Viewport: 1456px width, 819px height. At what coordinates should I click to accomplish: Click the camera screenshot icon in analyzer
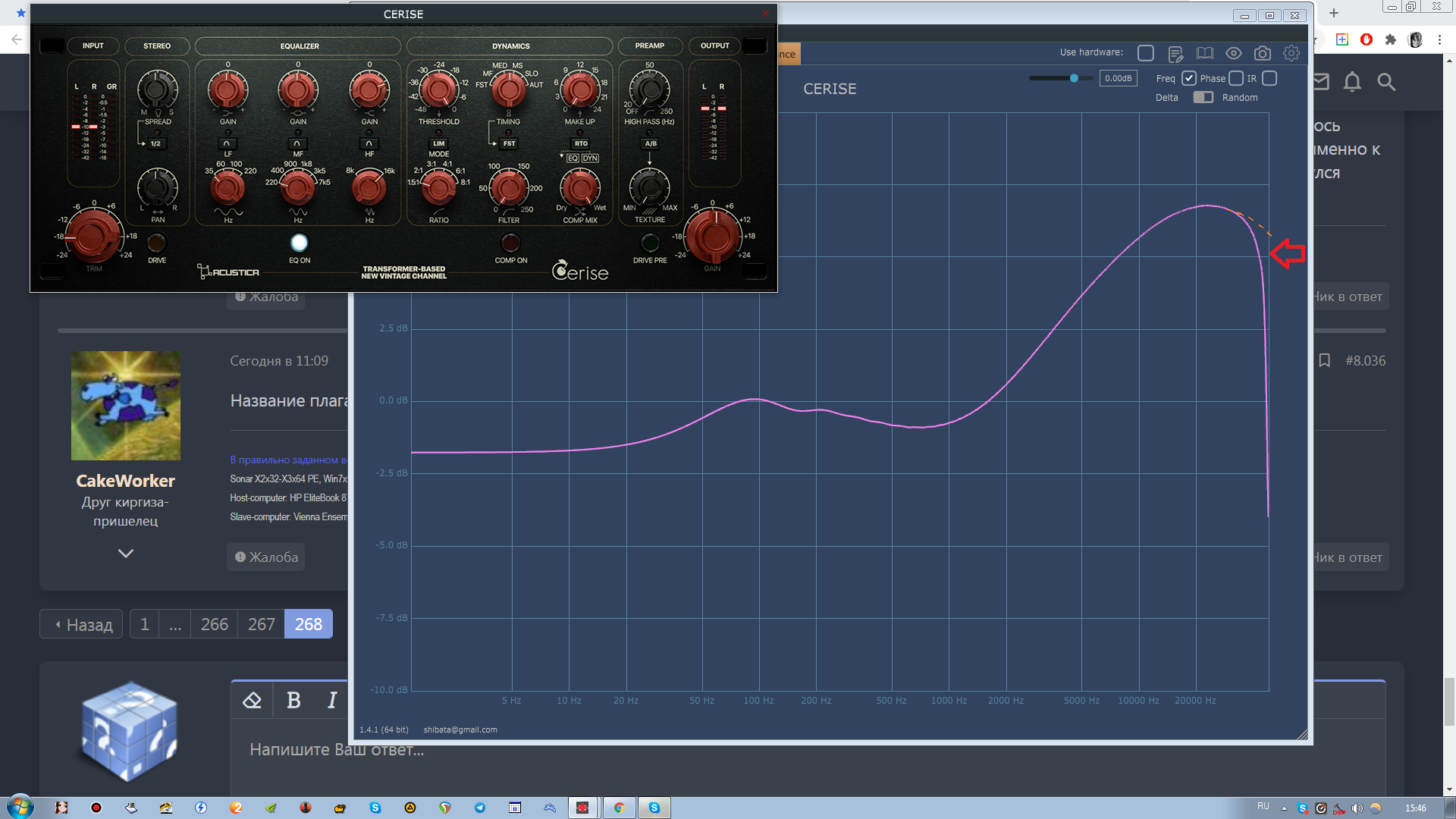(x=1262, y=53)
